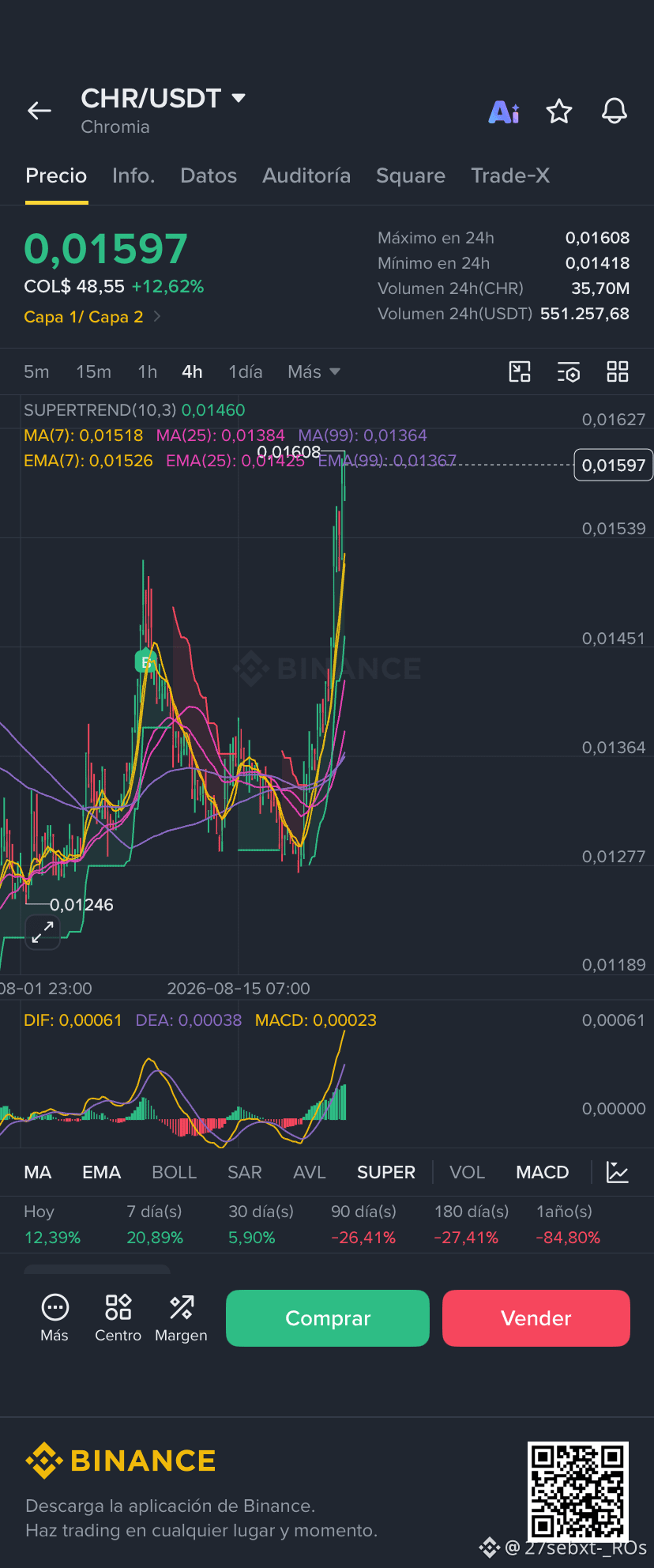Switch to the Info. tab

(133, 175)
